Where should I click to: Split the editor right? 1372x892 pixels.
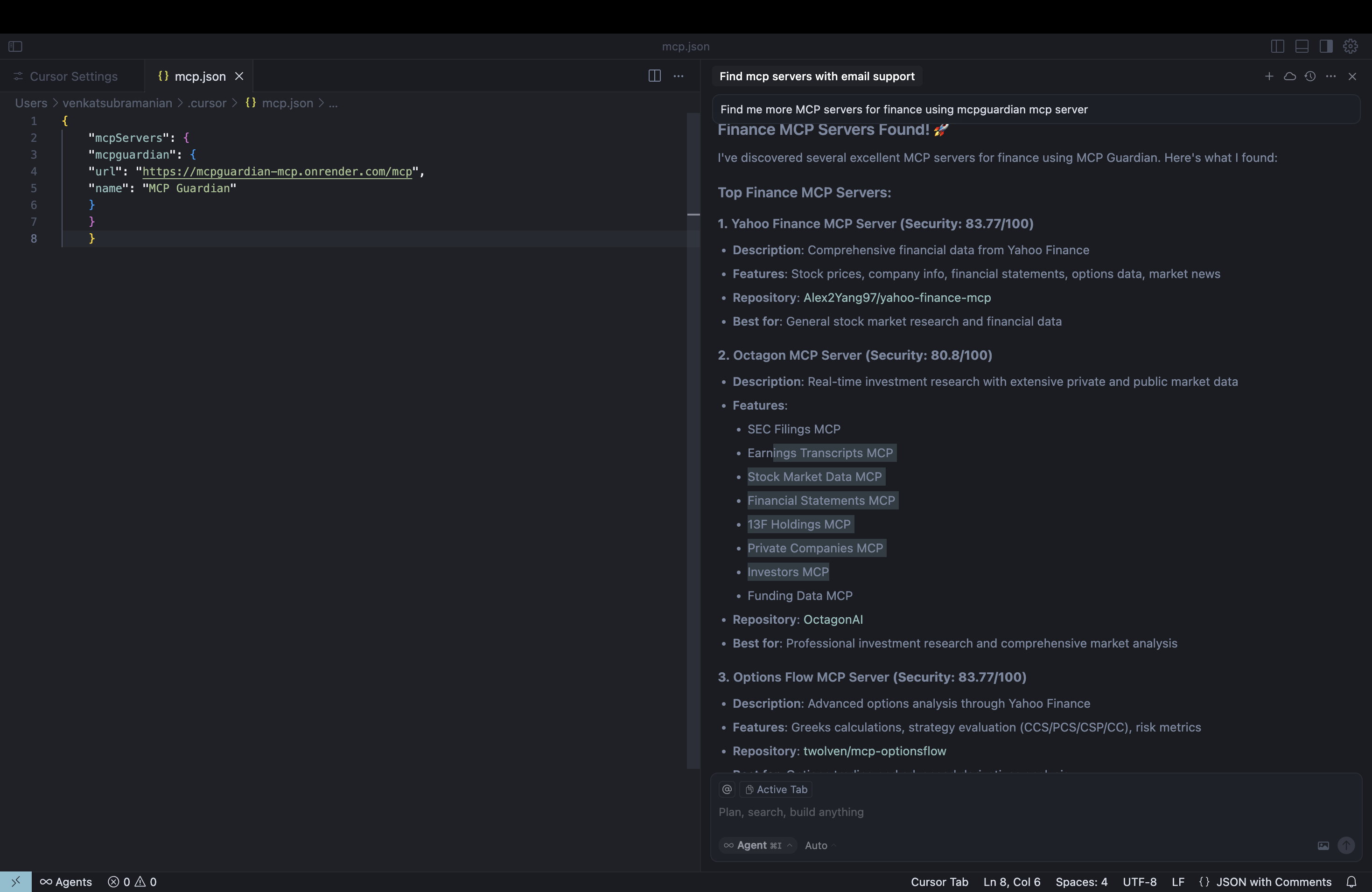pyautogui.click(x=654, y=76)
